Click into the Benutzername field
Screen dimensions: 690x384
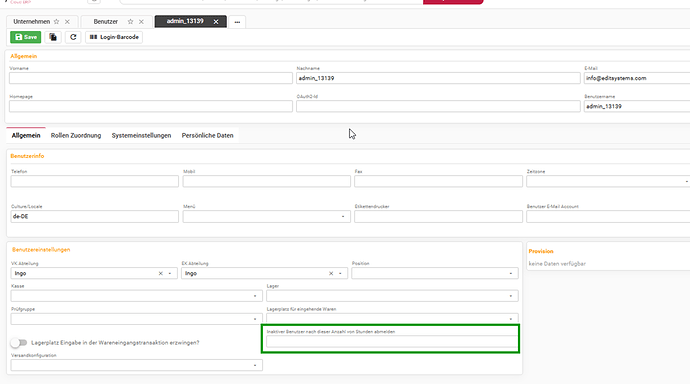[637, 106]
